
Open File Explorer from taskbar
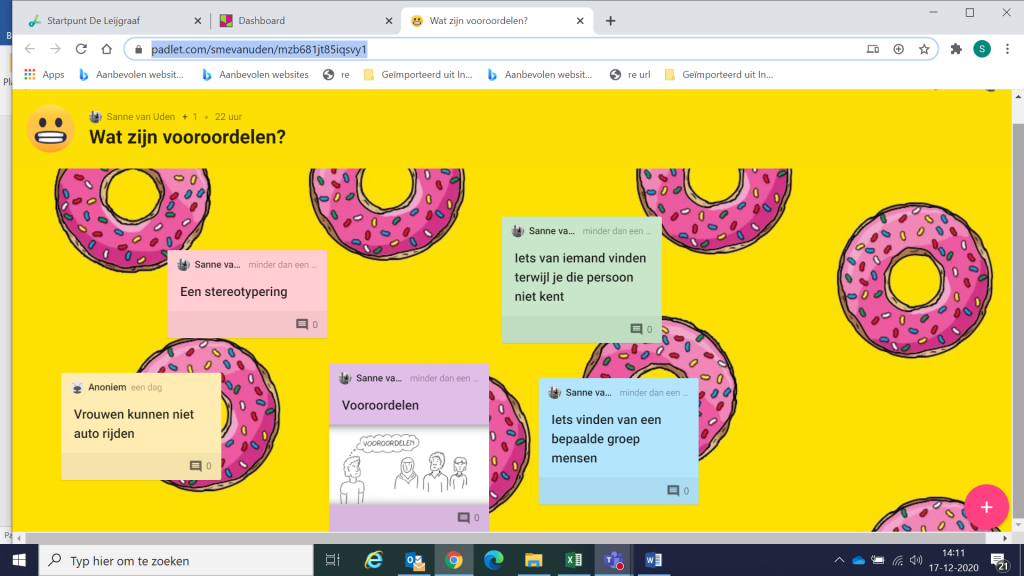point(534,560)
